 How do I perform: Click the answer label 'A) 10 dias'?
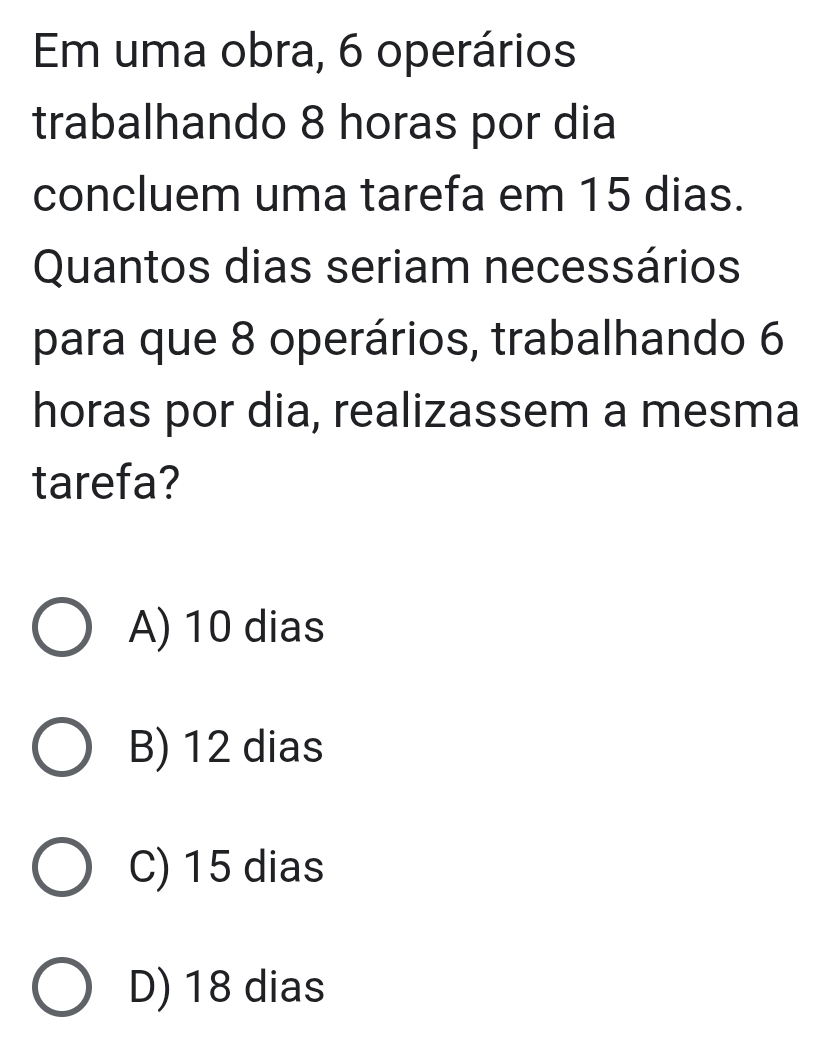tap(227, 629)
